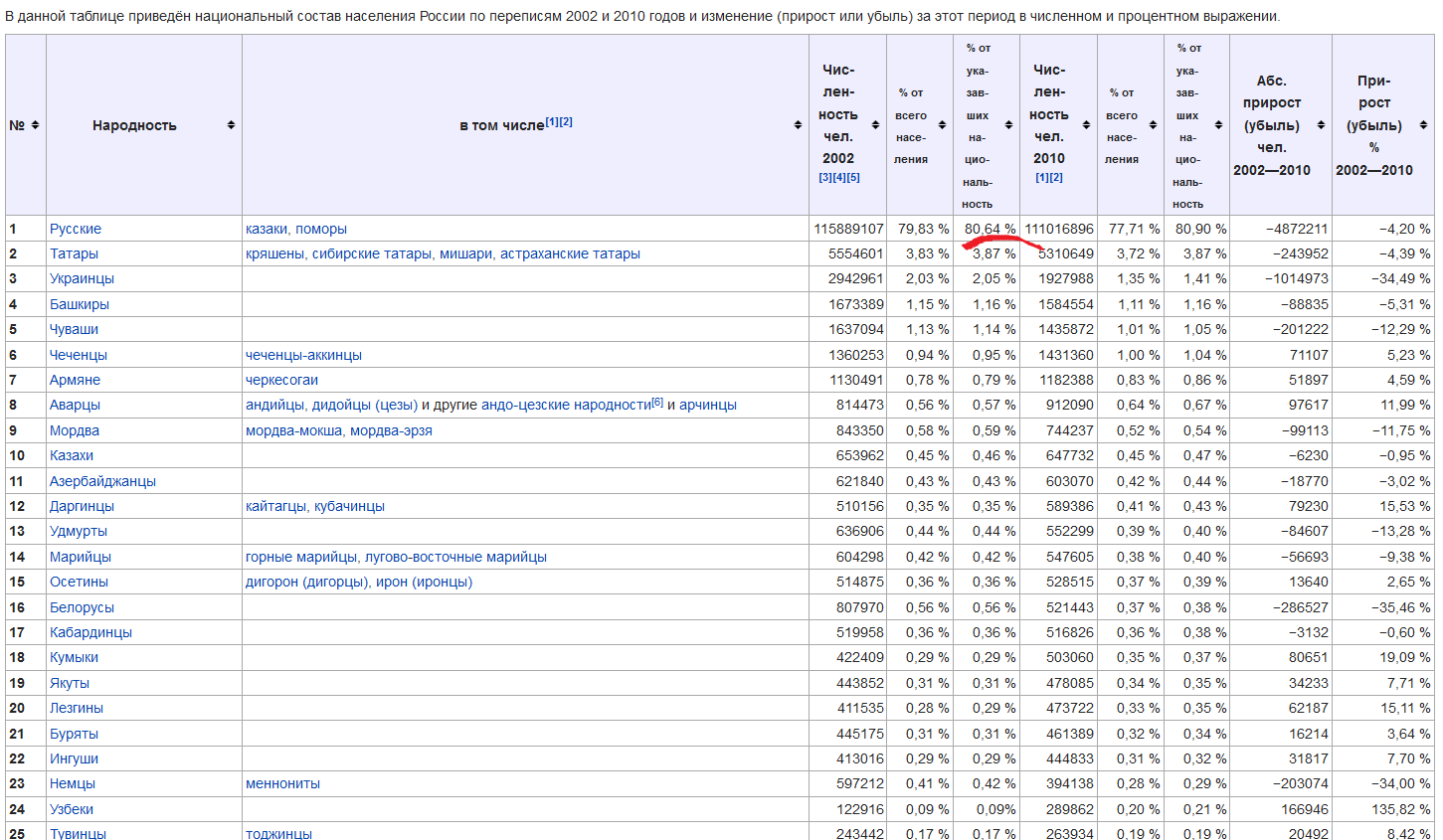The image size is (1443, 840).
Task: Sort by Численность 2010 column arrows
Action: click(x=1086, y=125)
